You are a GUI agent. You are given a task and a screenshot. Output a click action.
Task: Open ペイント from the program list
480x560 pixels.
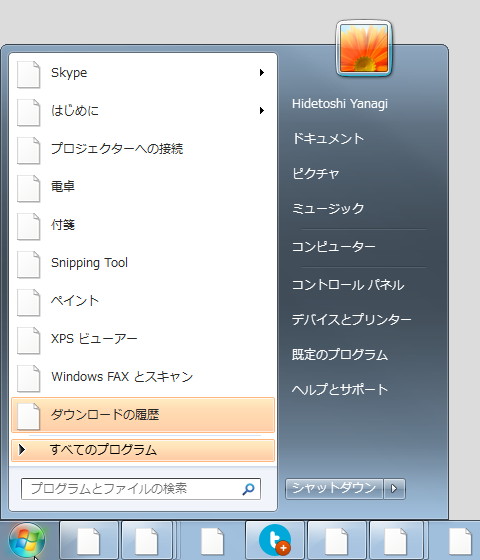(x=143, y=301)
